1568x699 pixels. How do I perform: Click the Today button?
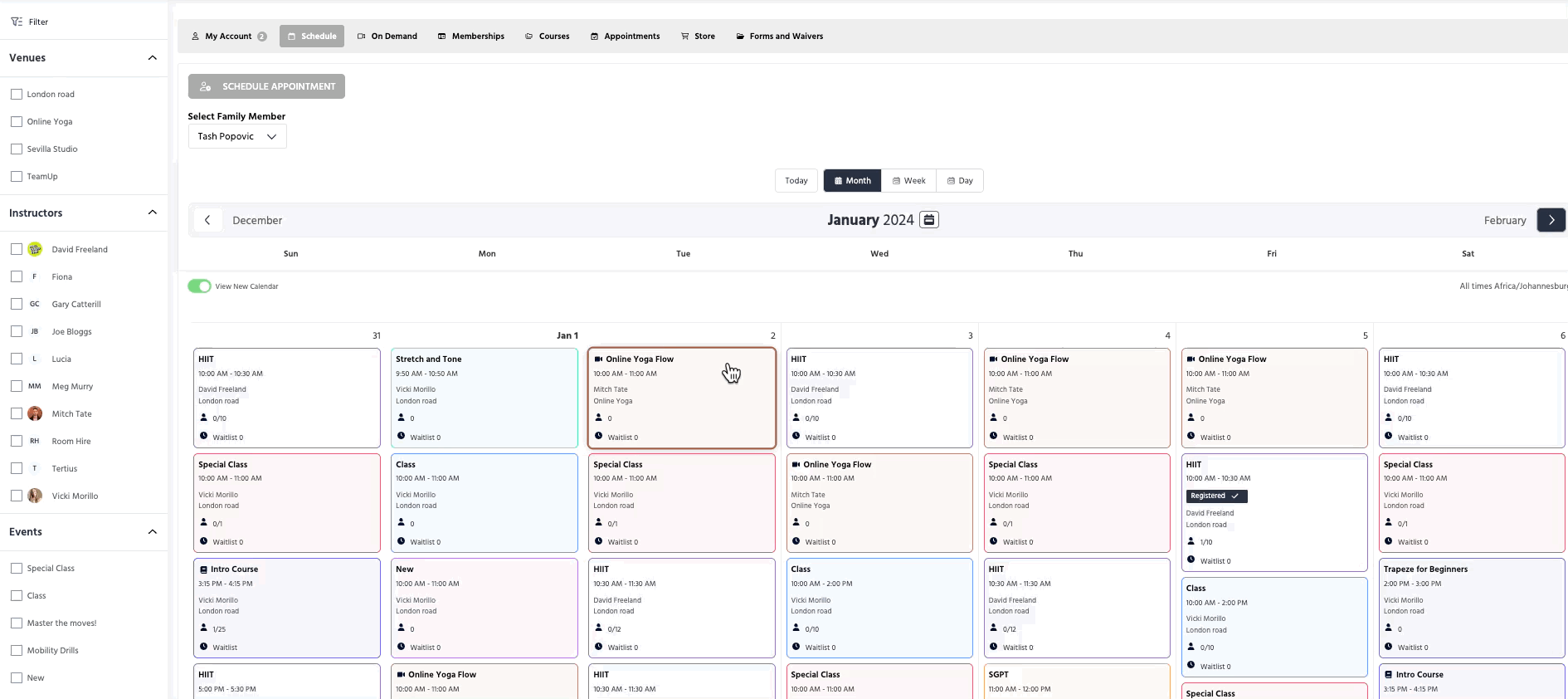click(796, 181)
